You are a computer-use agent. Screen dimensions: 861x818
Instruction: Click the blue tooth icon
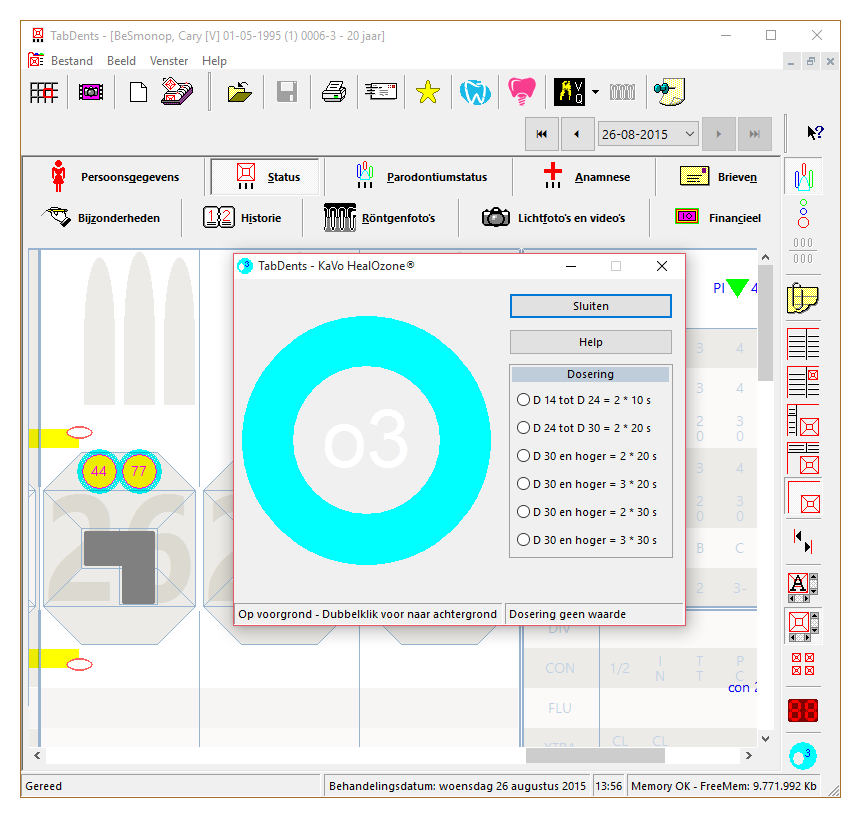tap(475, 92)
